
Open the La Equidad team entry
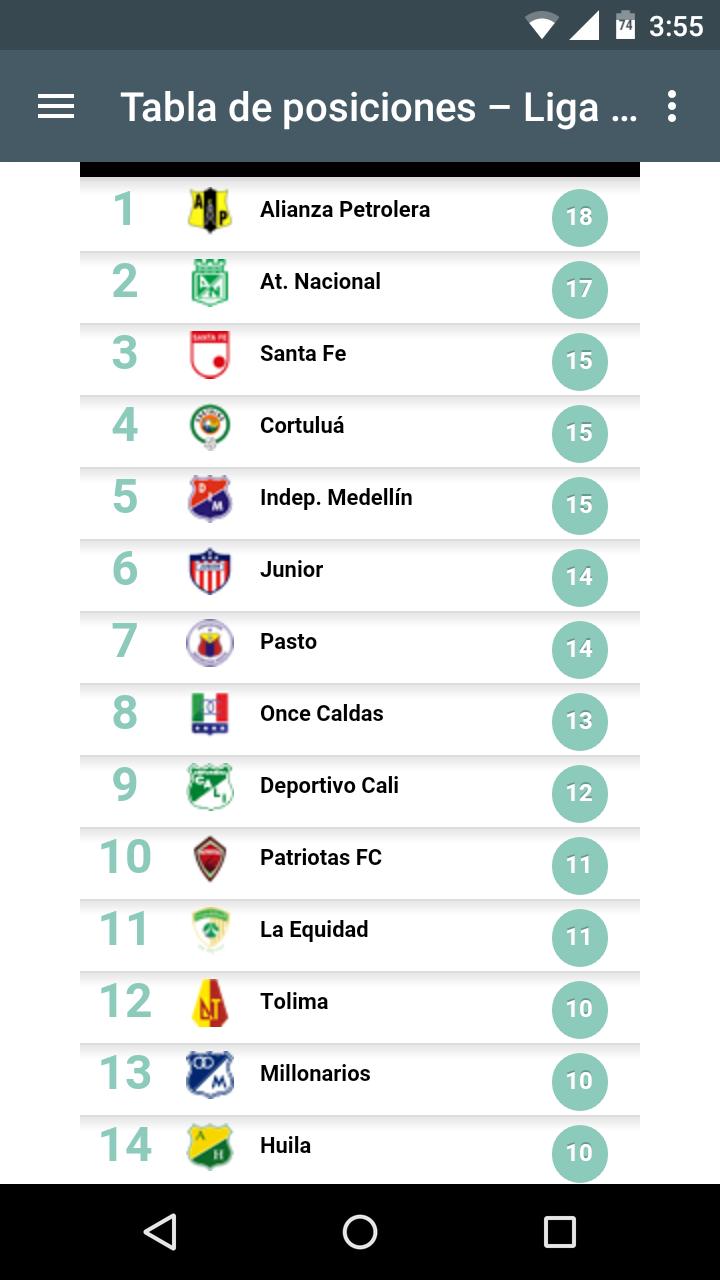314,930
